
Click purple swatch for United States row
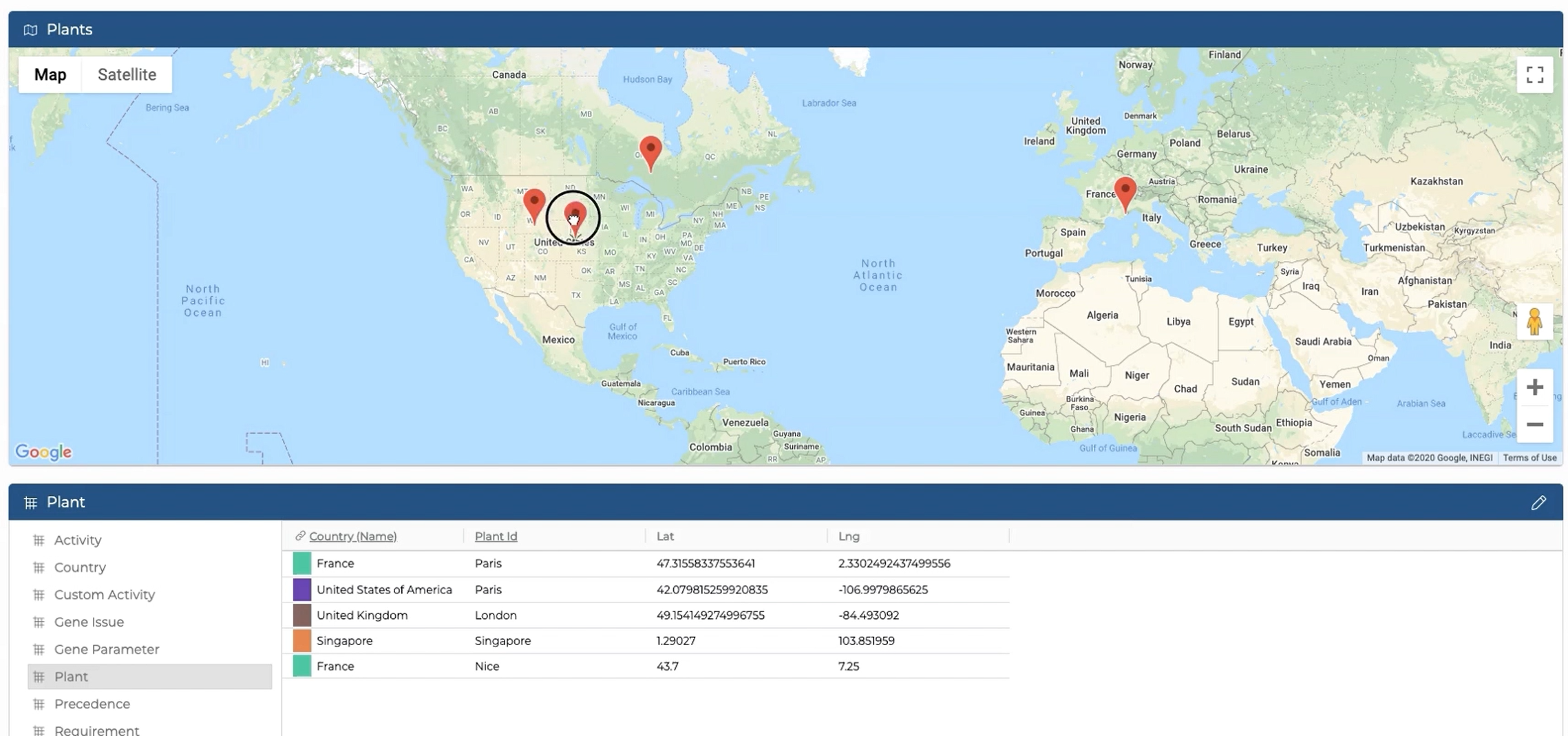pyautogui.click(x=301, y=589)
